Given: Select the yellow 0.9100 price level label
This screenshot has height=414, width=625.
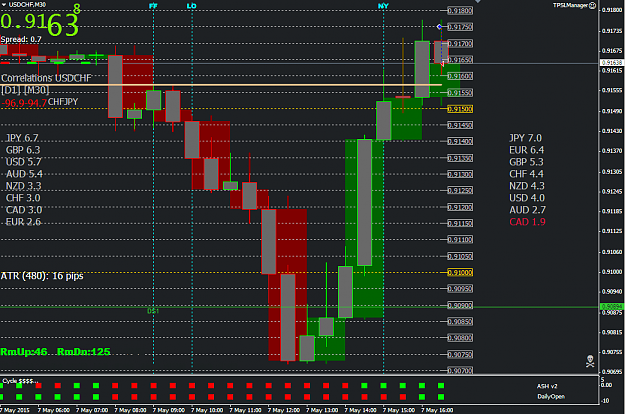Looking at the screenshot, I should pyautogui.click(x=460, y=273).
